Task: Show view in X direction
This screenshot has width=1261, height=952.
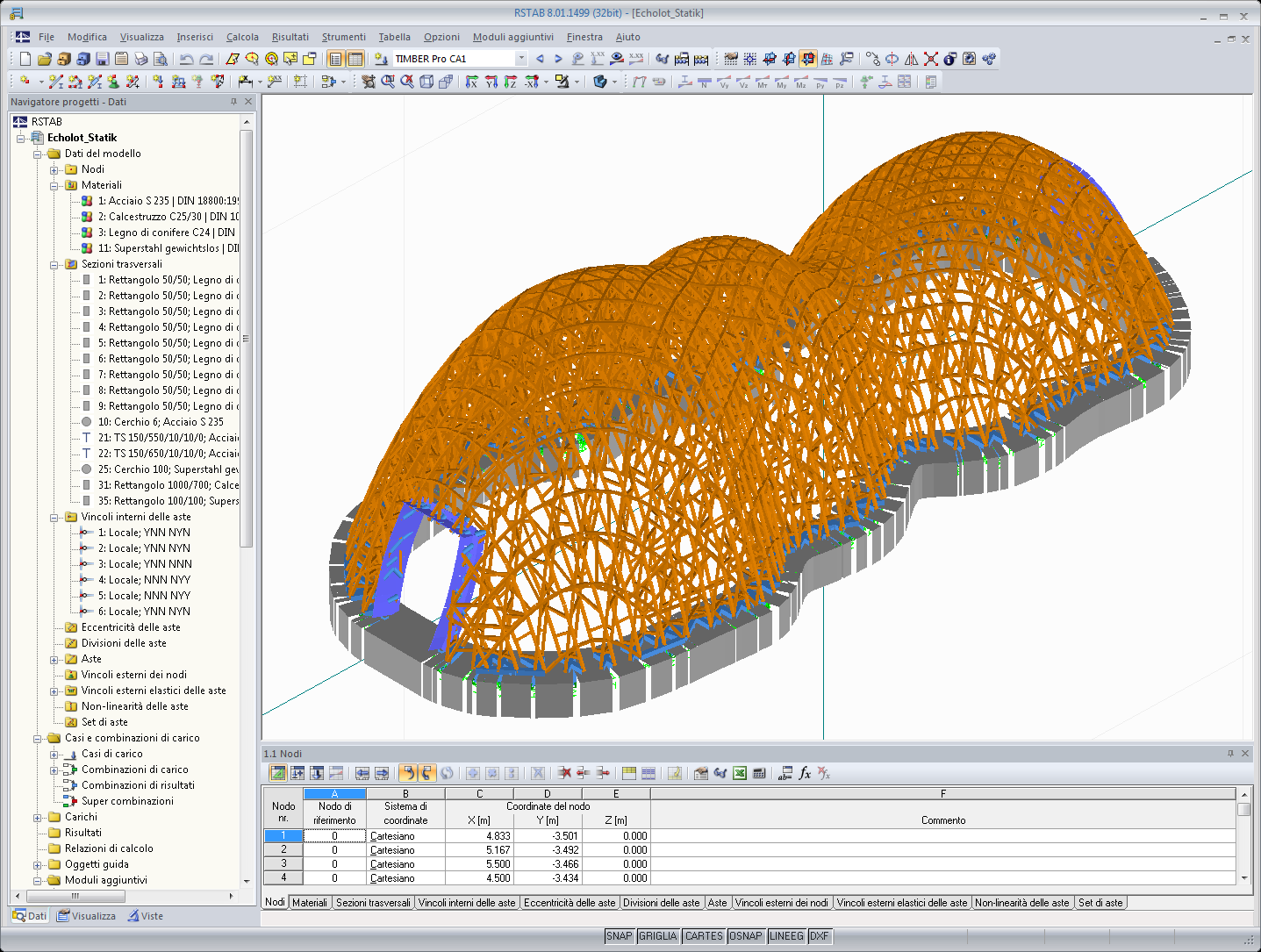Action: click(471, 82)
